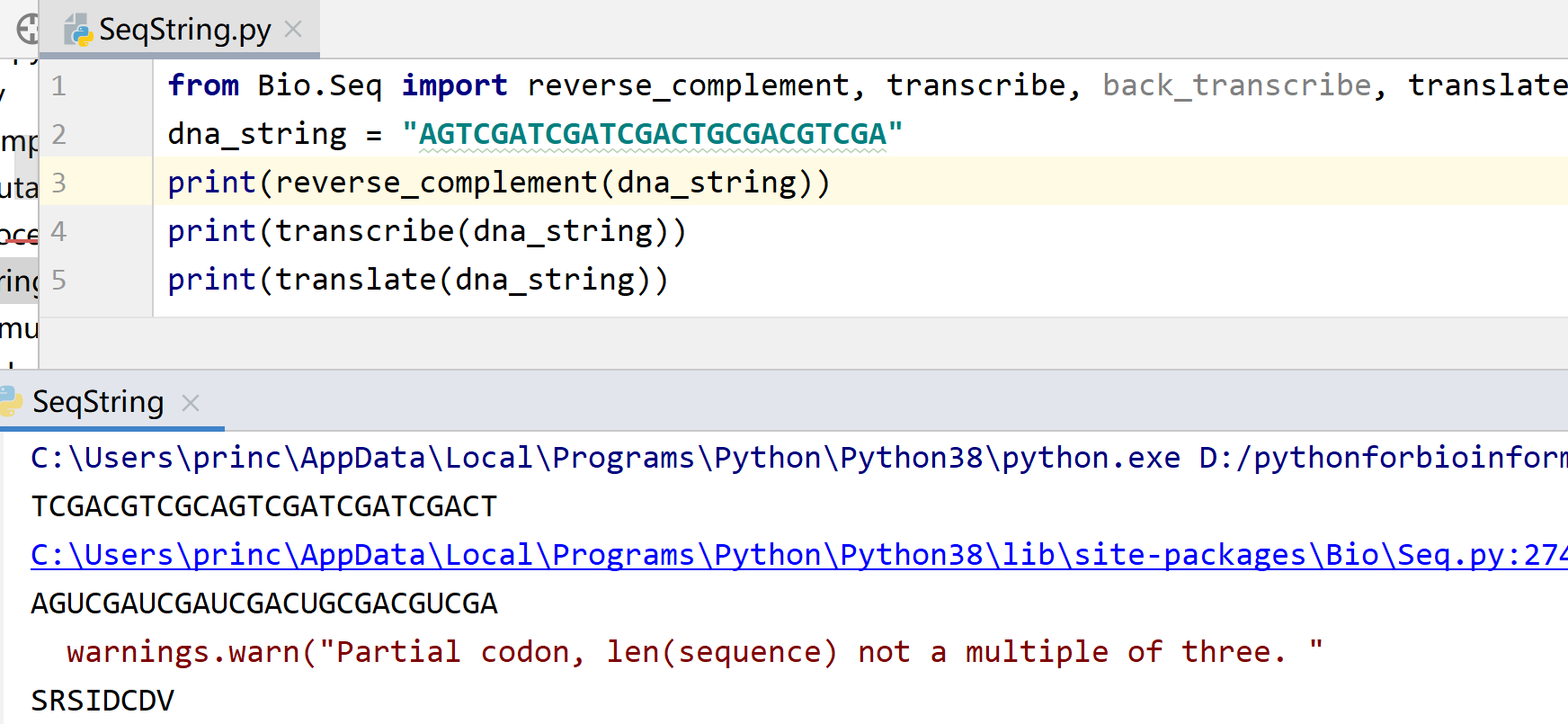The image size is (1568, 724).
Task: Close the SeqString.py editor tab
Action: pyautogui.click(x=293, y=28)
